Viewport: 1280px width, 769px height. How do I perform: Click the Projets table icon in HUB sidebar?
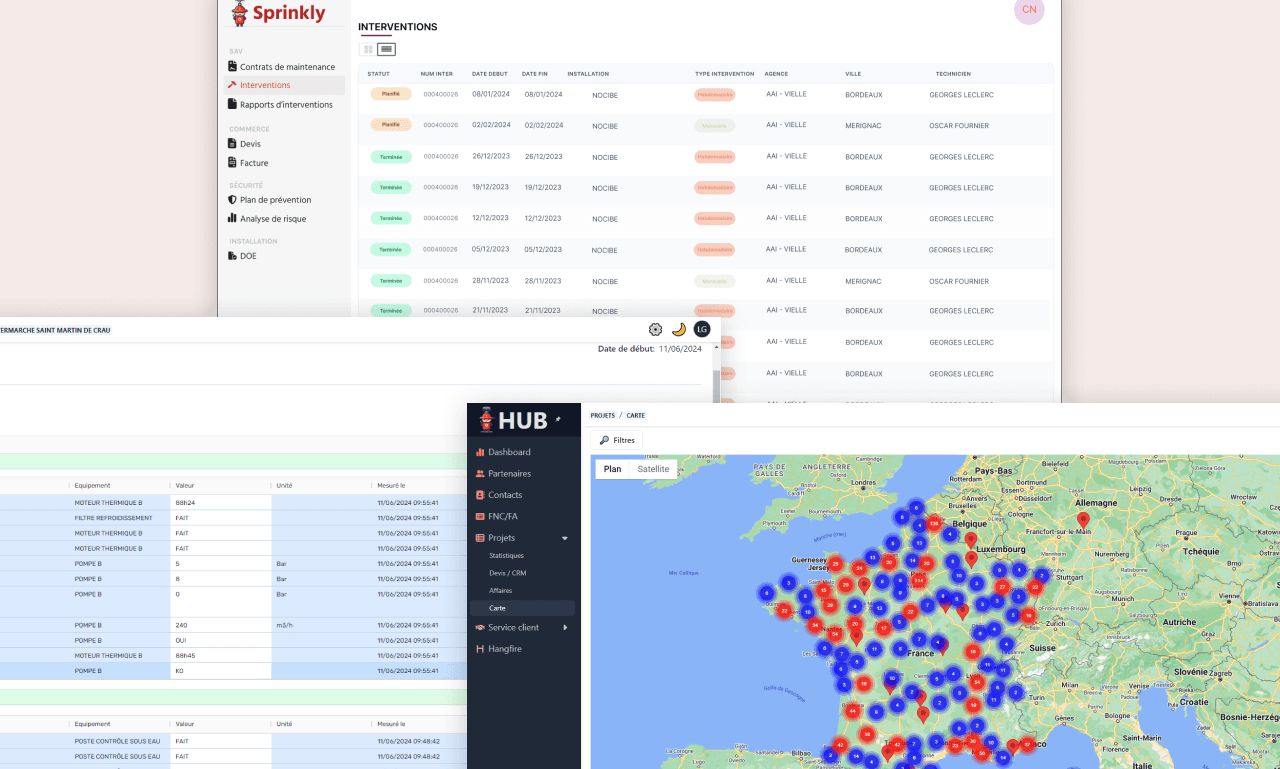[x=480, y=538]
